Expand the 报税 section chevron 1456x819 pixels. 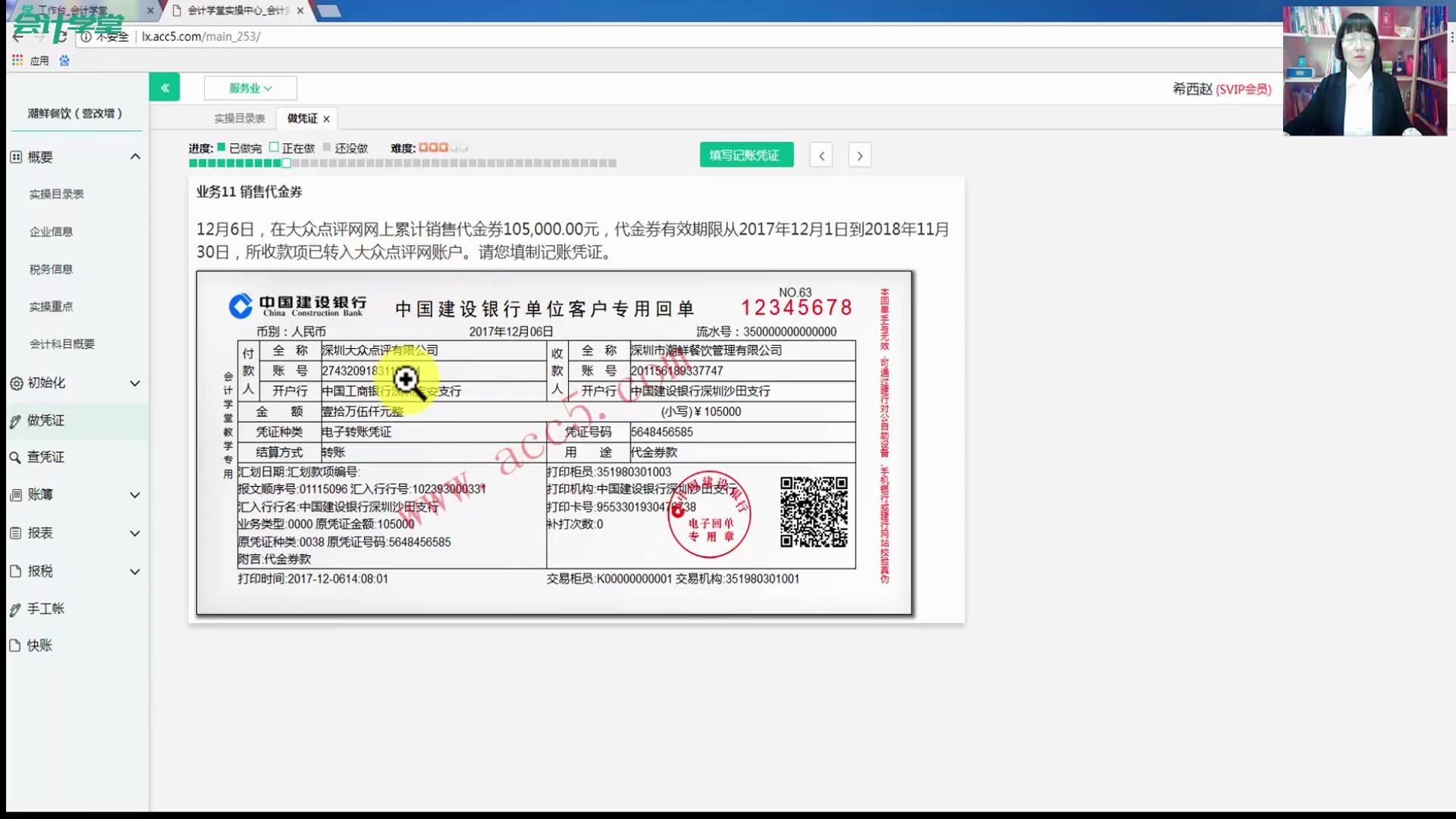[135, 572]
